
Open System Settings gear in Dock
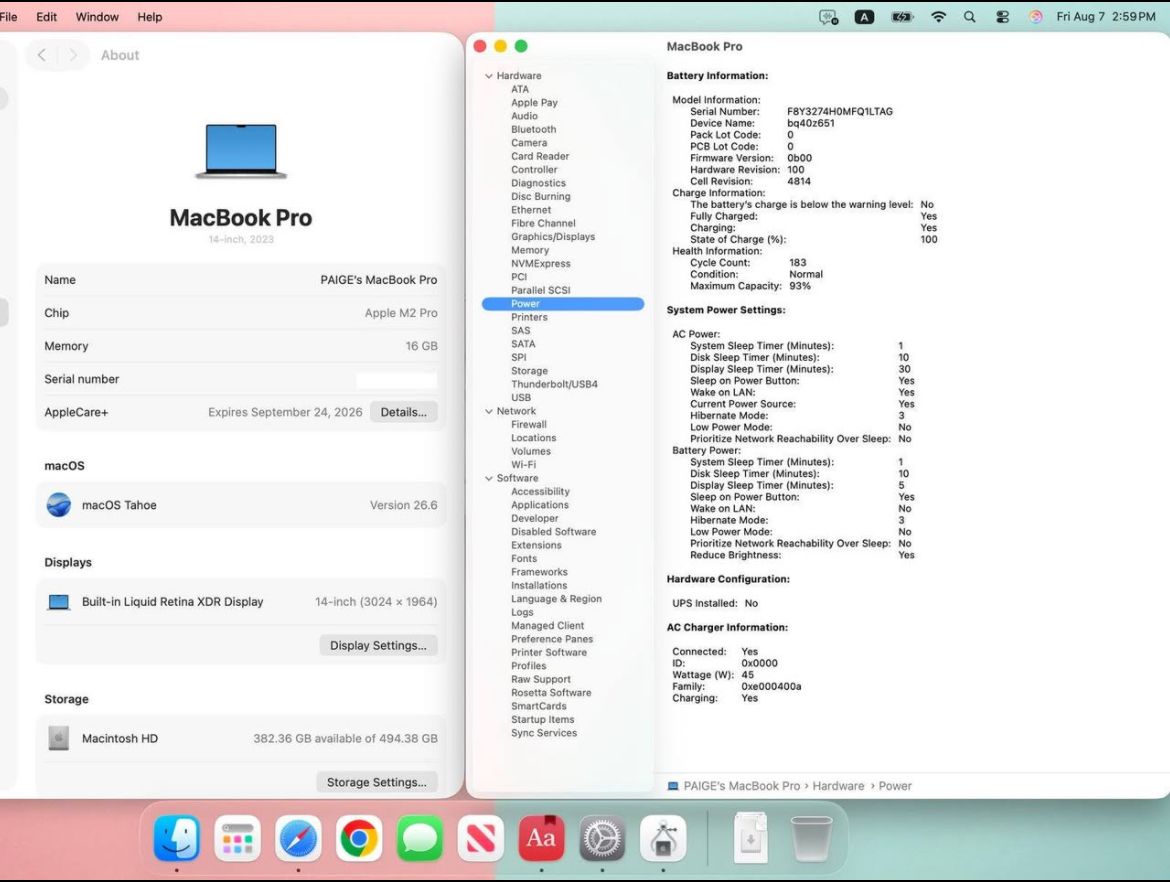pos(602,839)
